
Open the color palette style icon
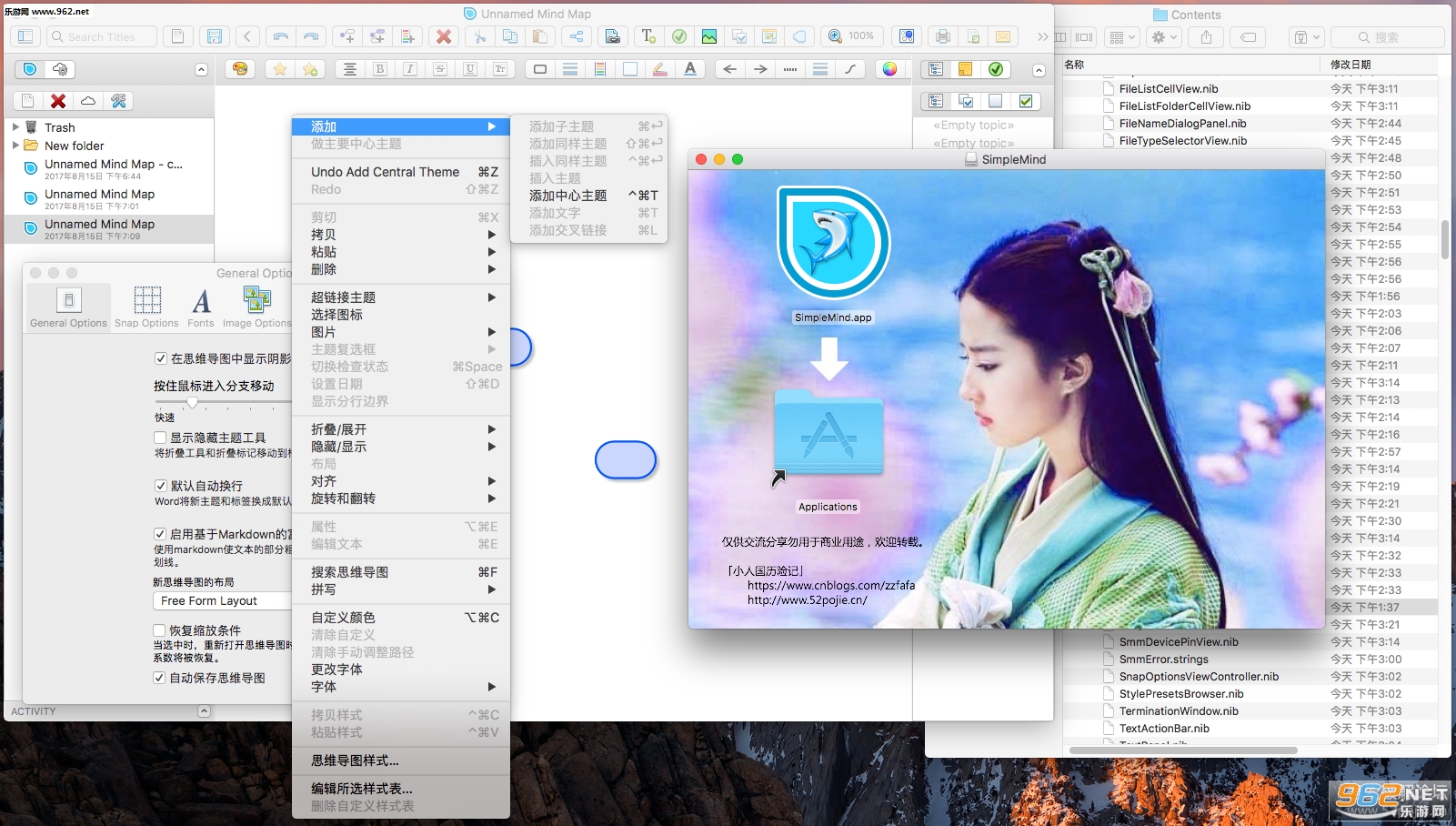point(240,69)
